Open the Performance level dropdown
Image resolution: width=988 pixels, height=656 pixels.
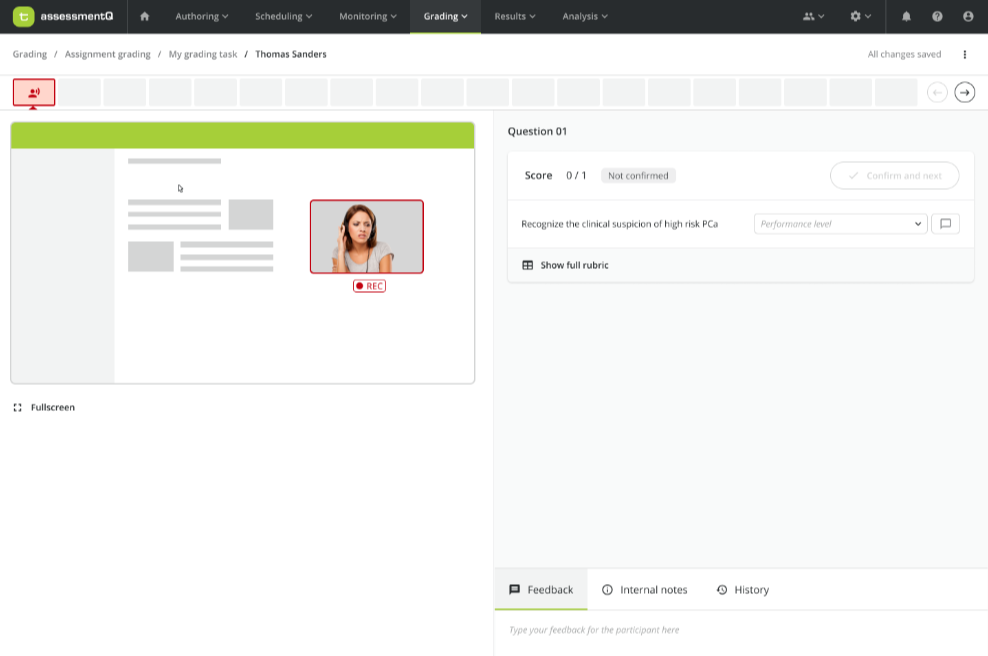[x=840, y=224]
